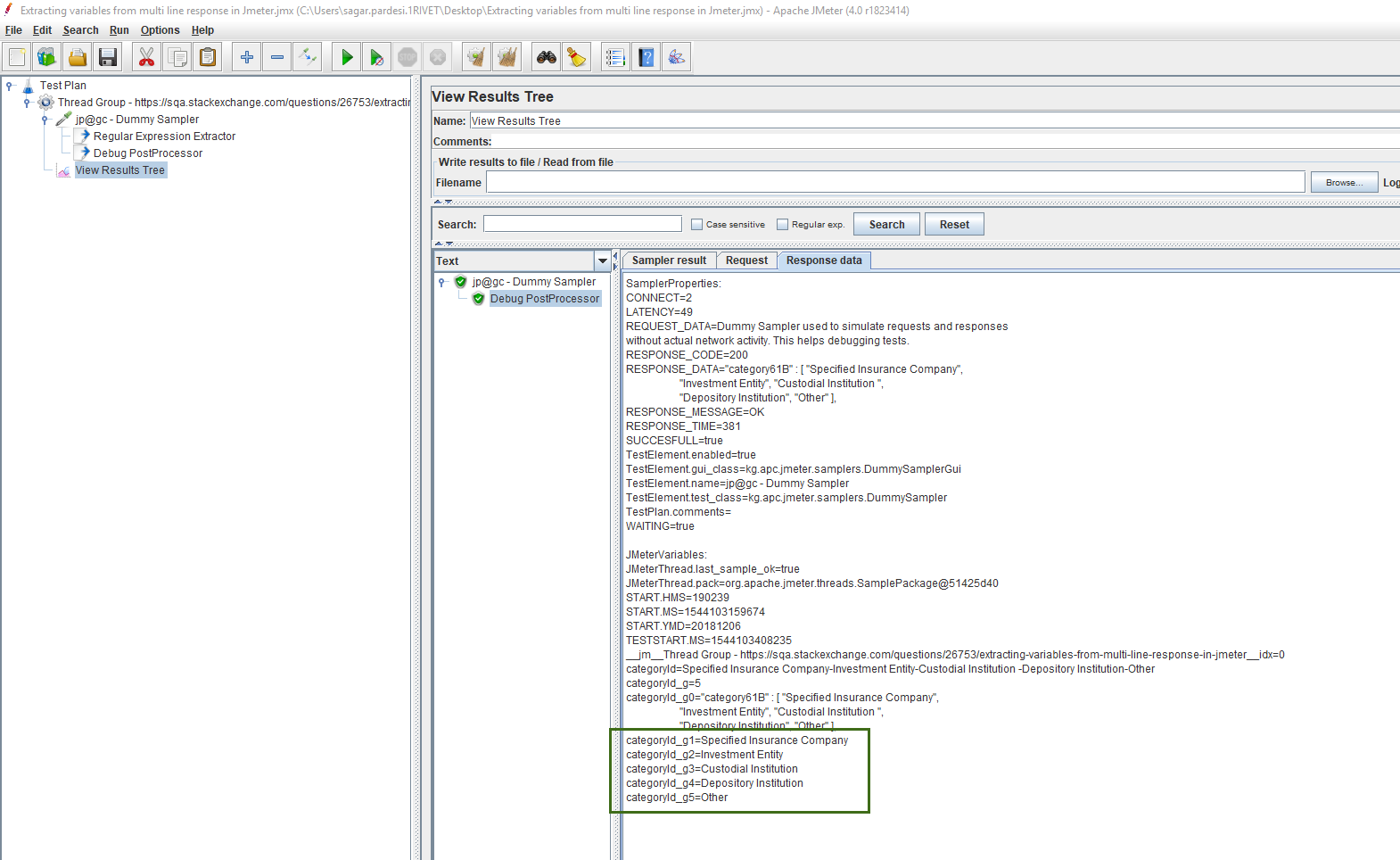The image size is (1400, 860).
Task: Select Debug PostProcessor in the test plan tree
Action: [148, 153]
